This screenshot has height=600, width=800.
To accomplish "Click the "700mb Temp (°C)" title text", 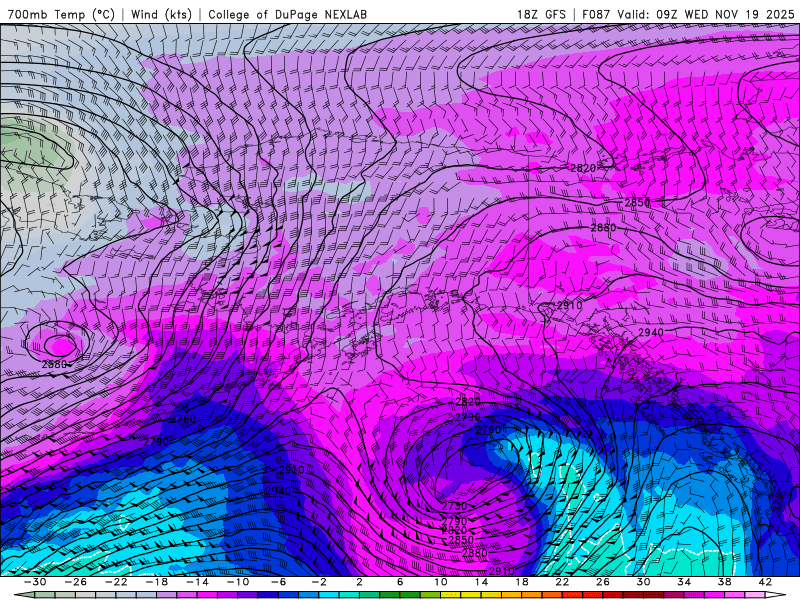I will tap(61, 15).
